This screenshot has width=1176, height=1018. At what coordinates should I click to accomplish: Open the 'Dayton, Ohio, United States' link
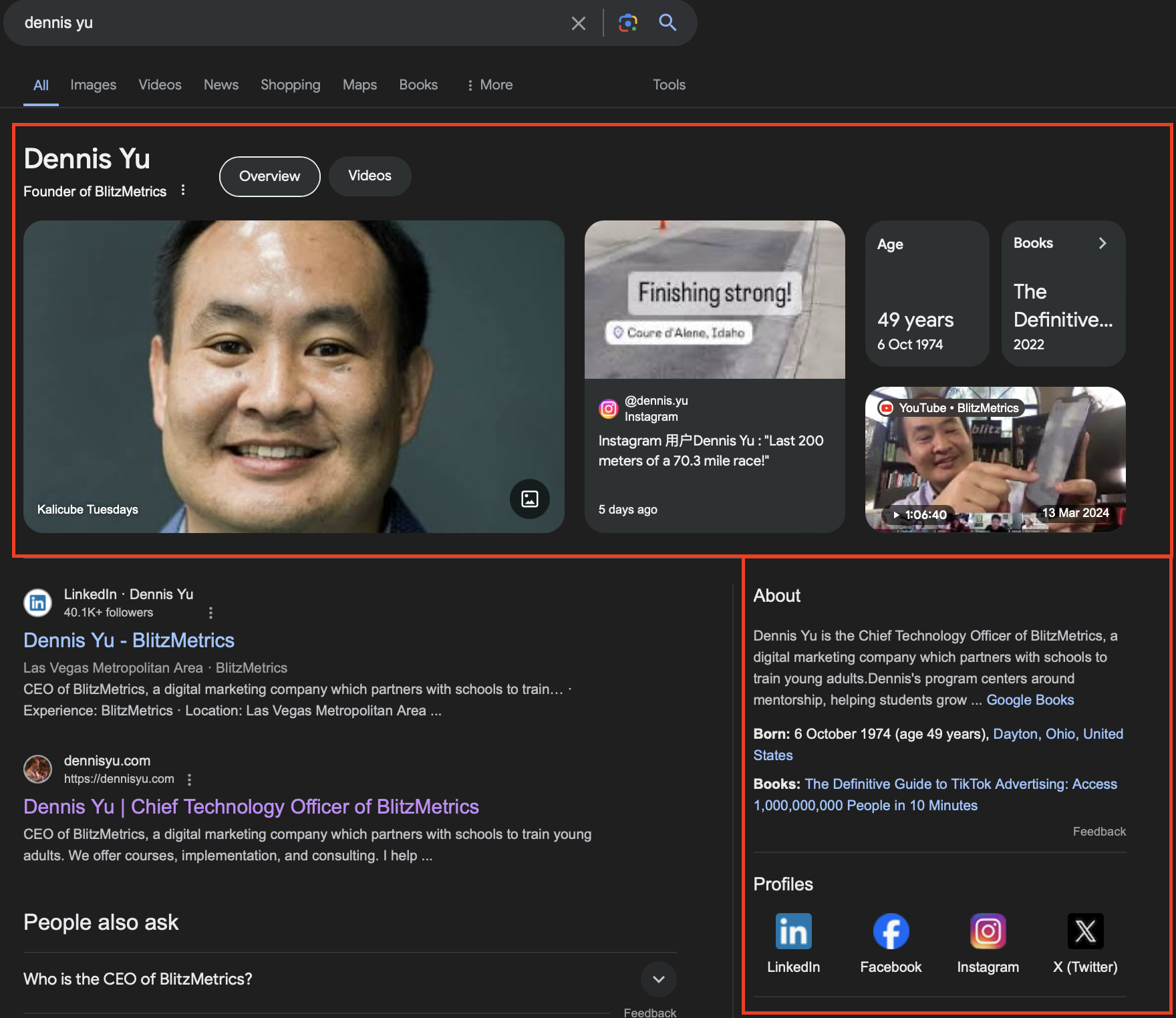click(x=1058, y=733)
